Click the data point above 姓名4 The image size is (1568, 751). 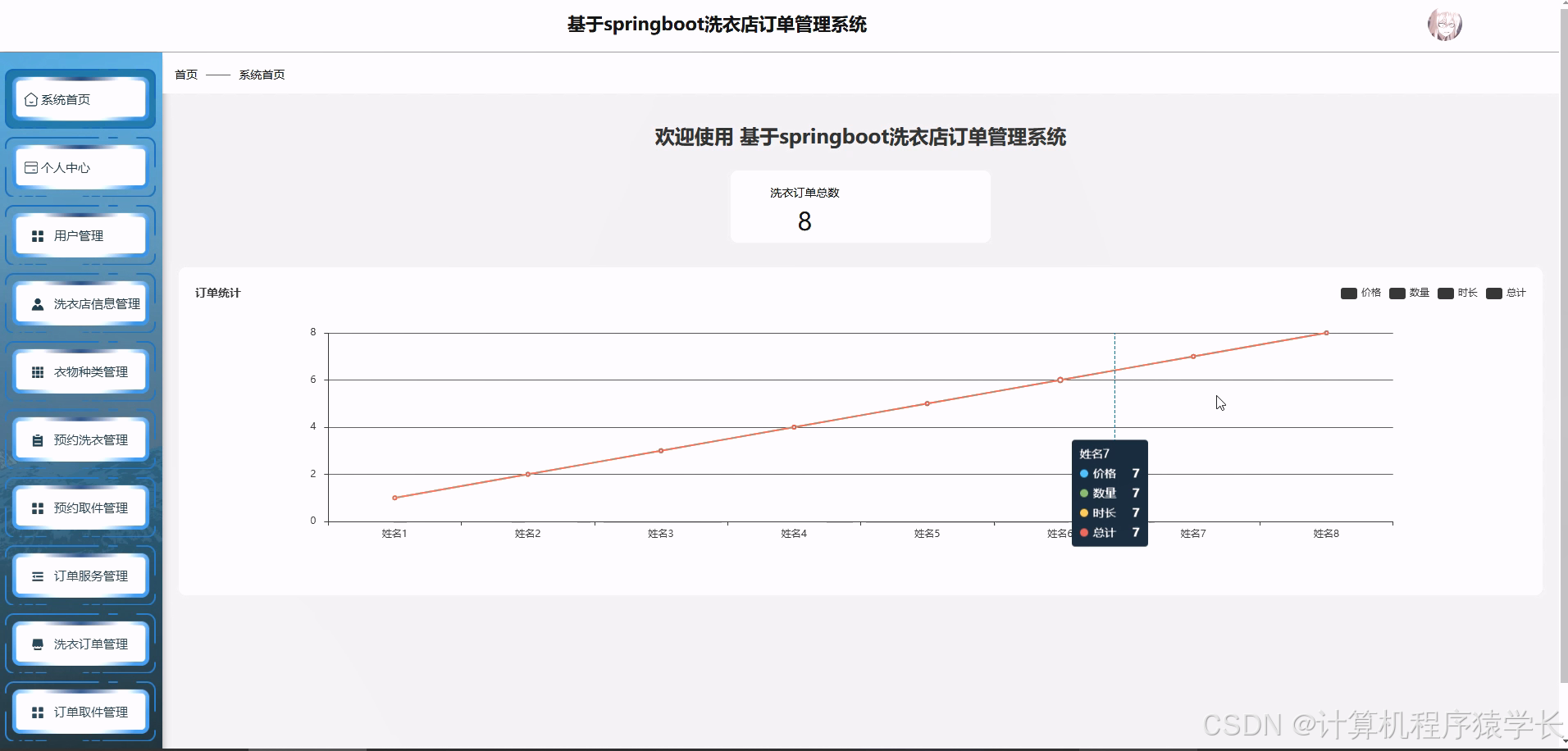[x=794, y=427]
